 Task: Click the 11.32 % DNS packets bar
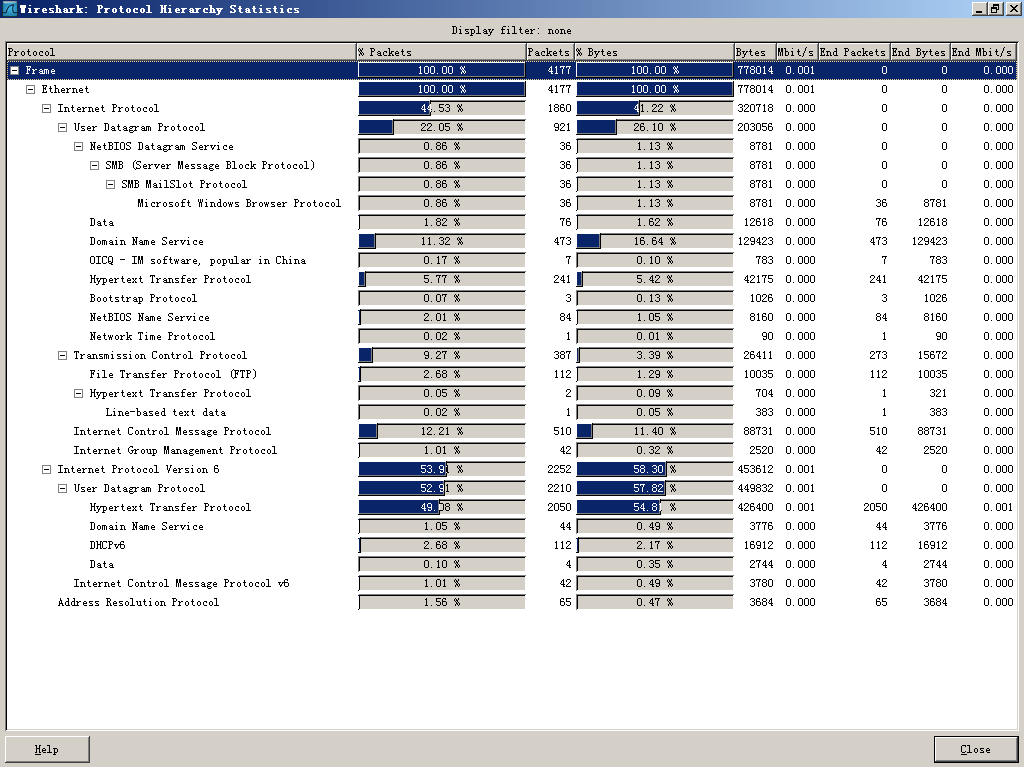[441, 242]
